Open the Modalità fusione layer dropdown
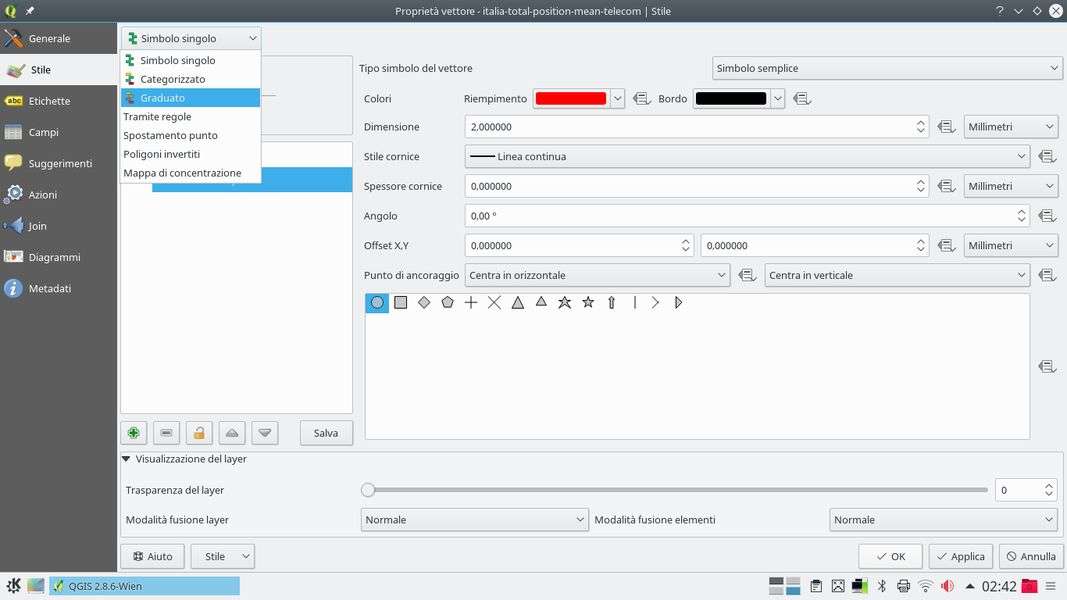1067x600 pixels. pyautogui.click(x=475, y=520)
